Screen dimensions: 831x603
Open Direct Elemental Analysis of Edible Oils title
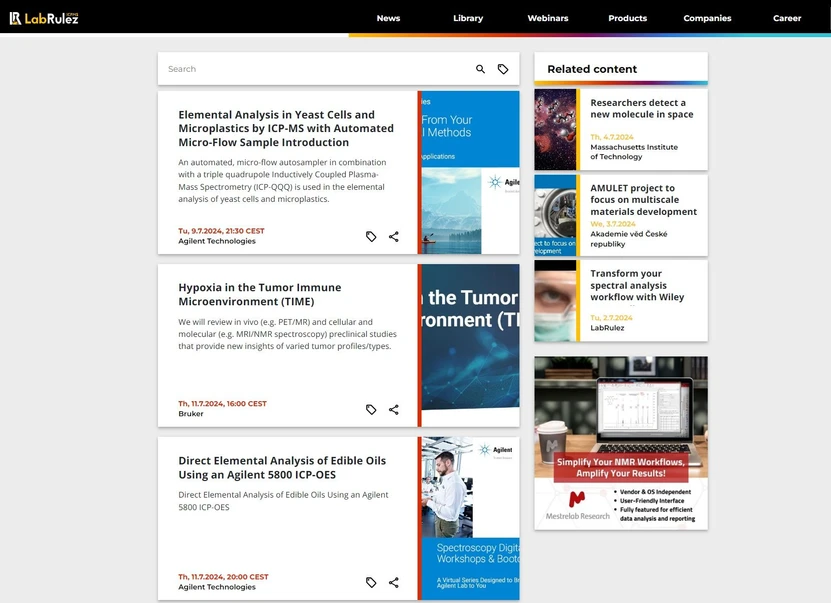click(x=282, y=467)
